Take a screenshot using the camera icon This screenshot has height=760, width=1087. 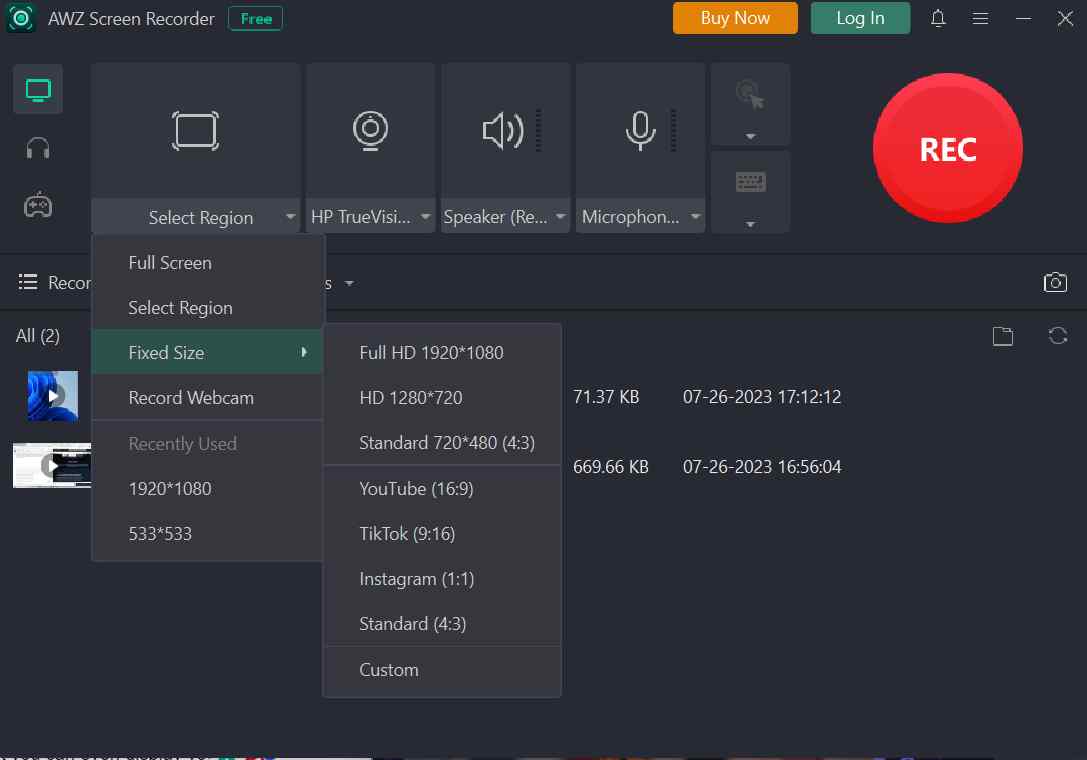(x=1055, y=282)
